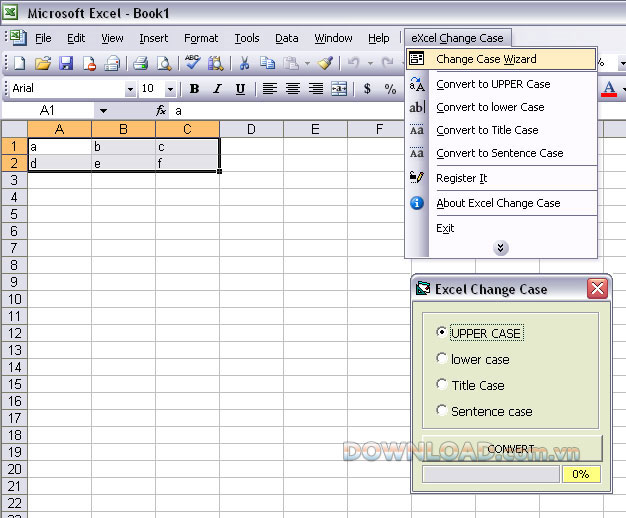
Task: Toggle Underline formatting
Action: (240, 89)
